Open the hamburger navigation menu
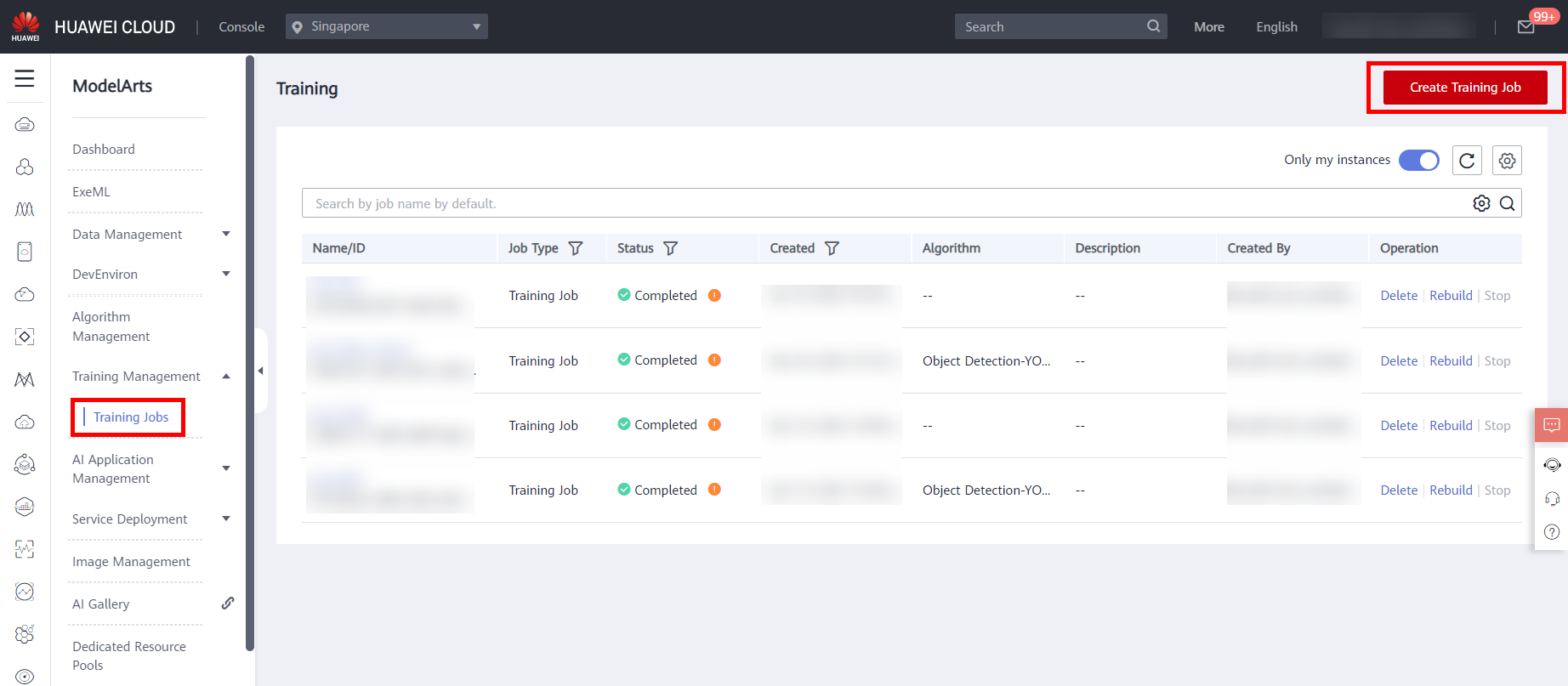Viewport: 1568px width, 686px height. click(x=25, y=79)
